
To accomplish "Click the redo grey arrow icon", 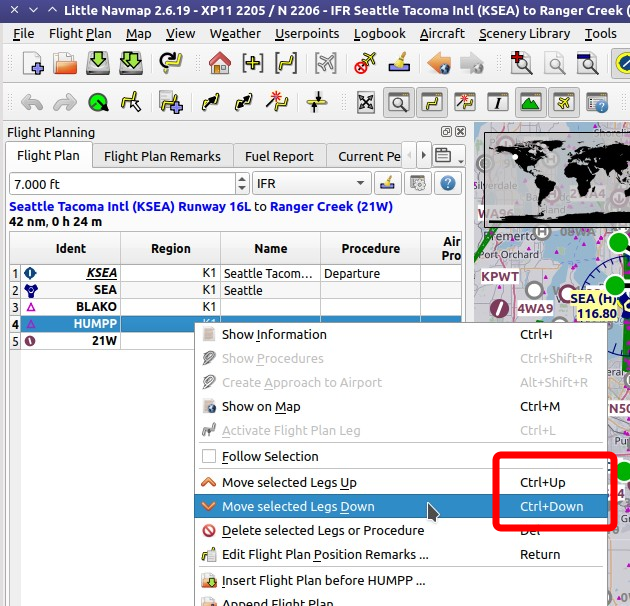I will point(65,102).
